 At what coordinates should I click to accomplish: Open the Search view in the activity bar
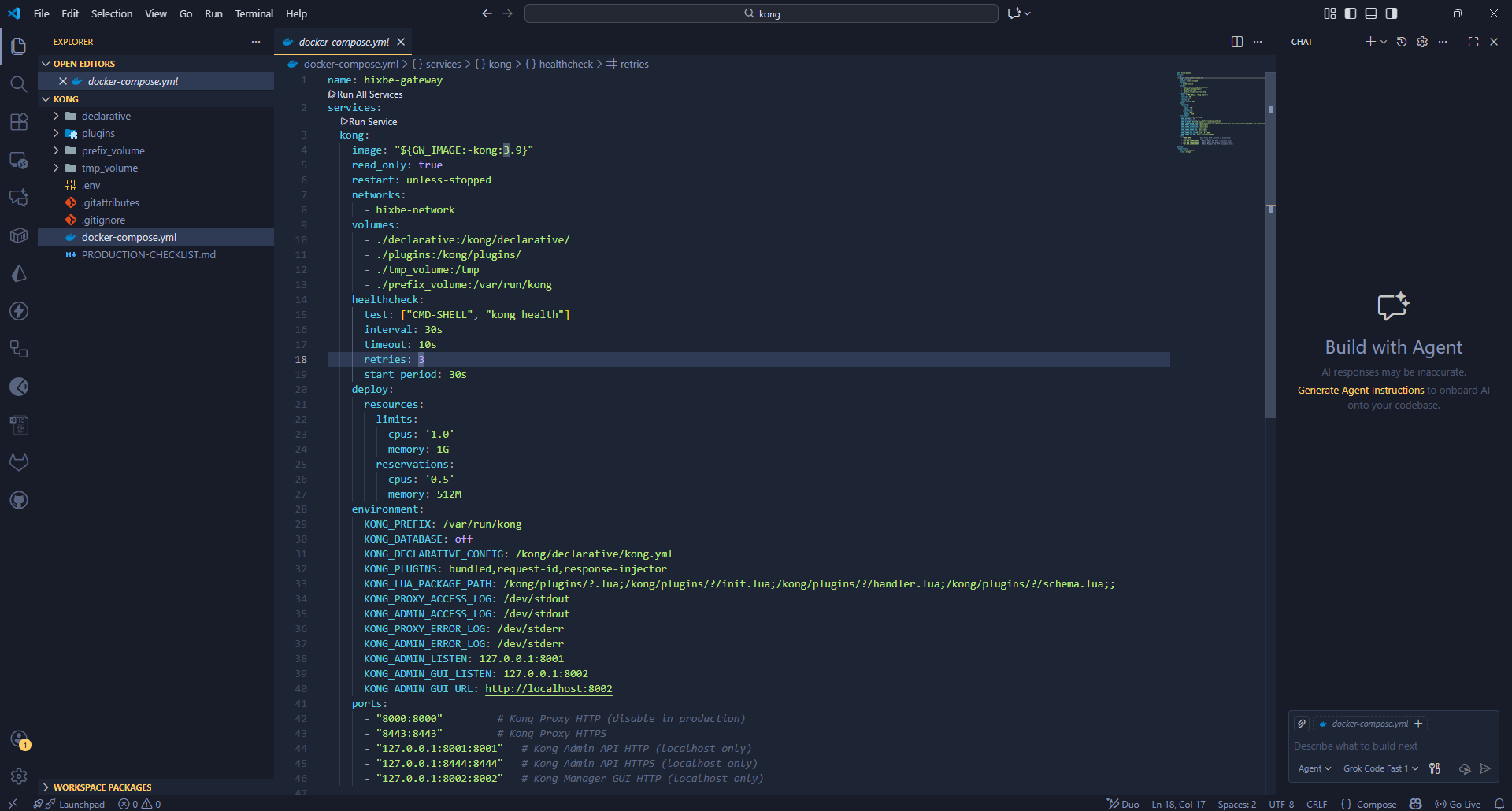(x=19, y=84)
